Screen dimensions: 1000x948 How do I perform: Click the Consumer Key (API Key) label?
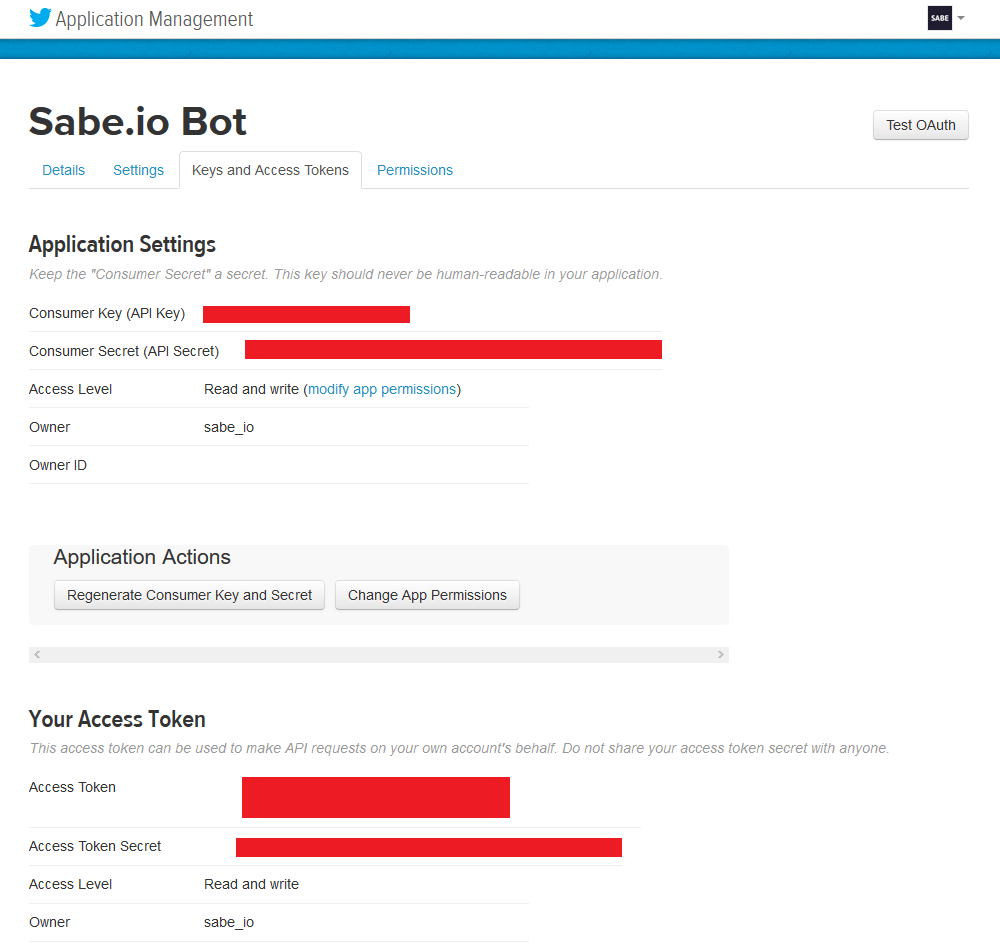pyautogui.click(x=107, y=313)
